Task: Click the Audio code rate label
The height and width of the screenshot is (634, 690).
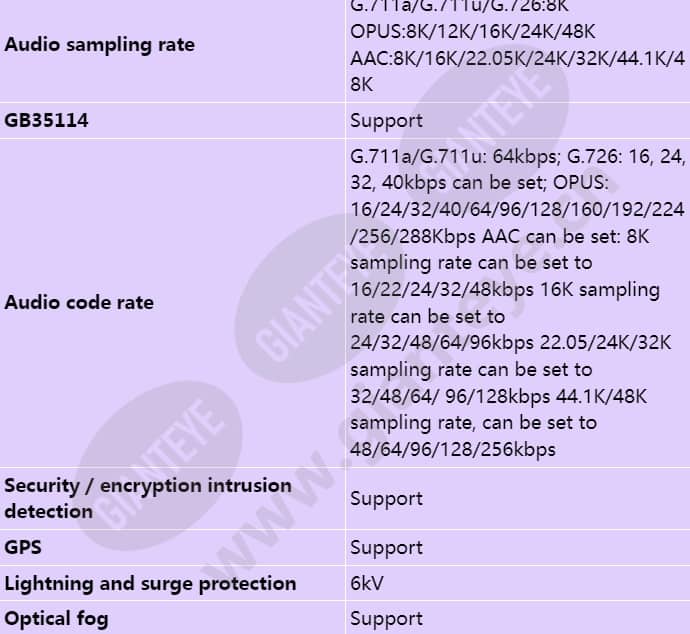Action: pos(79,302)
